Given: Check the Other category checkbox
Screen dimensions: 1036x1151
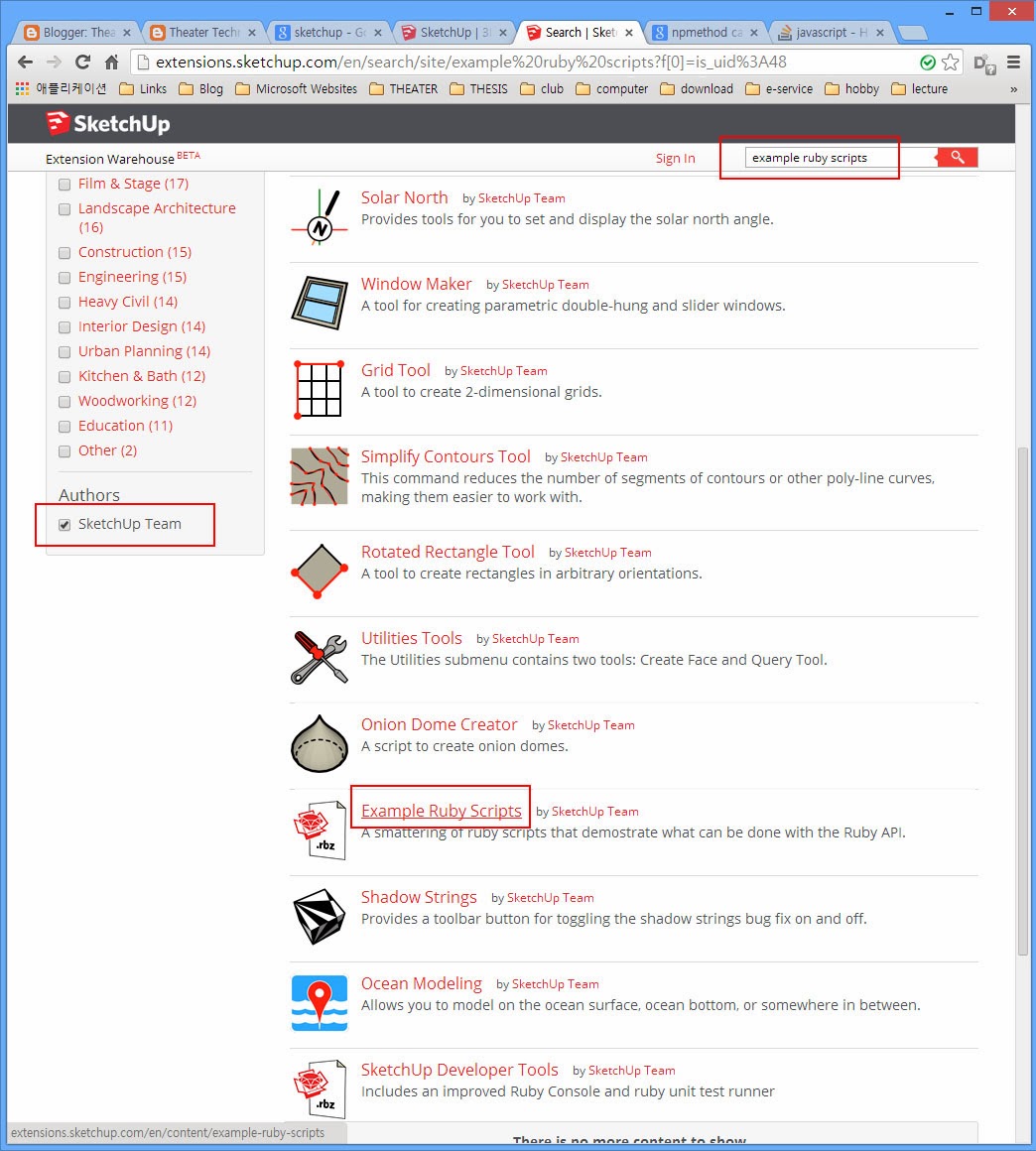Looking at the screenshot, I should click(65, 451).
